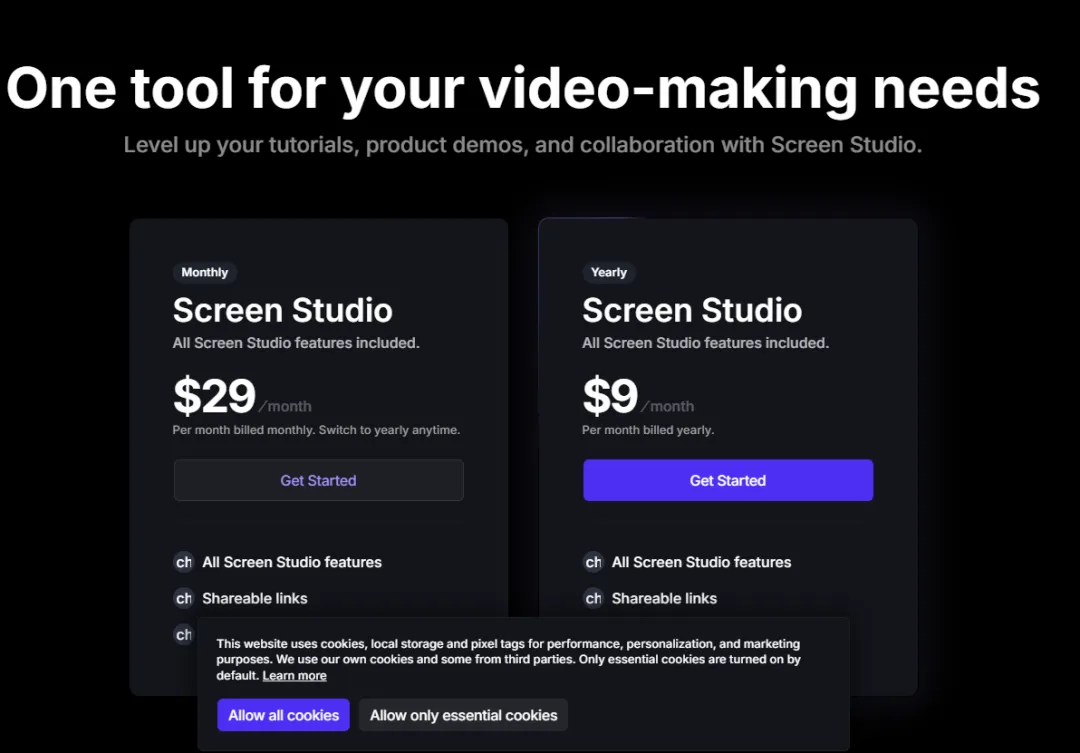Viewport: 1080px width, 753px height.
Task: Click the partially hidden third check icon in Monthly plan
Action: coord(184,634)
